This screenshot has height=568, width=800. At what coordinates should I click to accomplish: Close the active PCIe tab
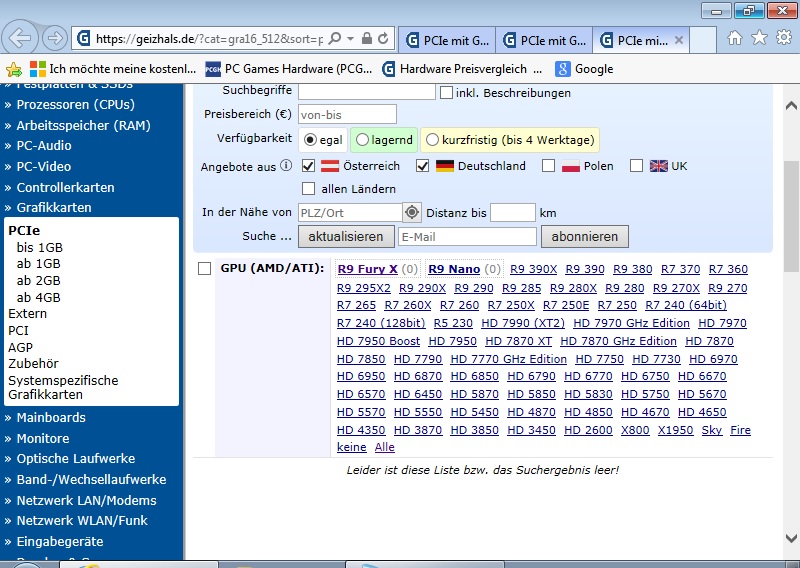(679, 40)
